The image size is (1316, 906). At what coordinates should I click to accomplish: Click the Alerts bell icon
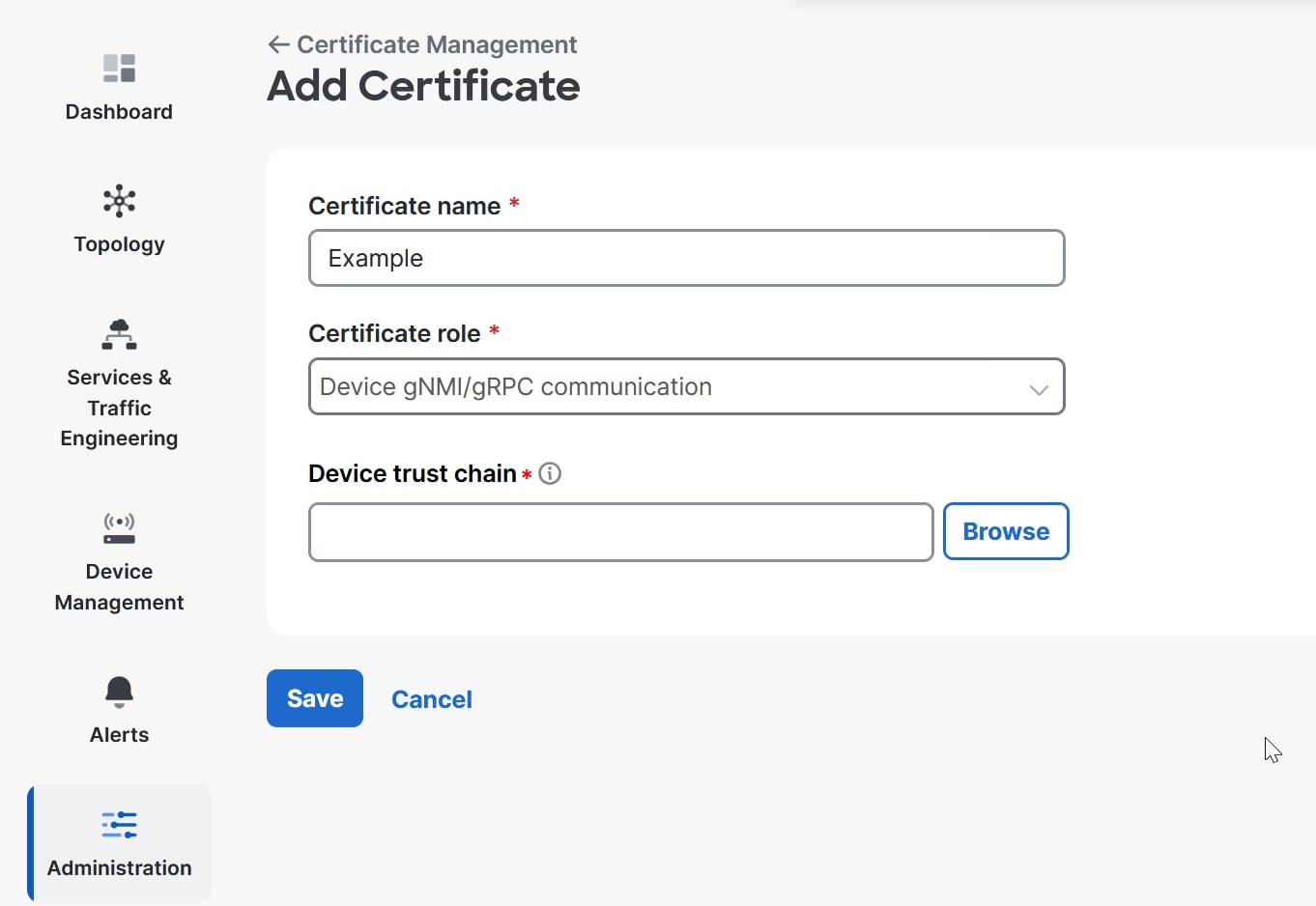pos(119,692)
